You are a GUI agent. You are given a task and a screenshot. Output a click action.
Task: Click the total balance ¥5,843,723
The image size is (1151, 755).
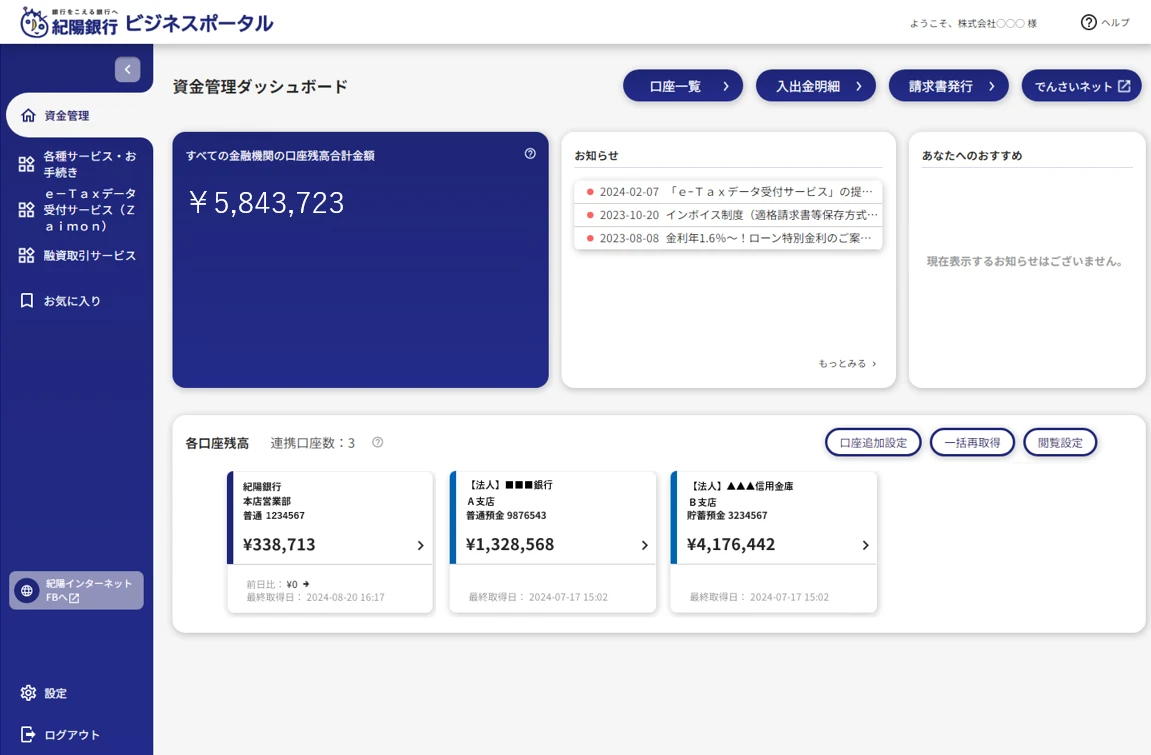(266, 203)
